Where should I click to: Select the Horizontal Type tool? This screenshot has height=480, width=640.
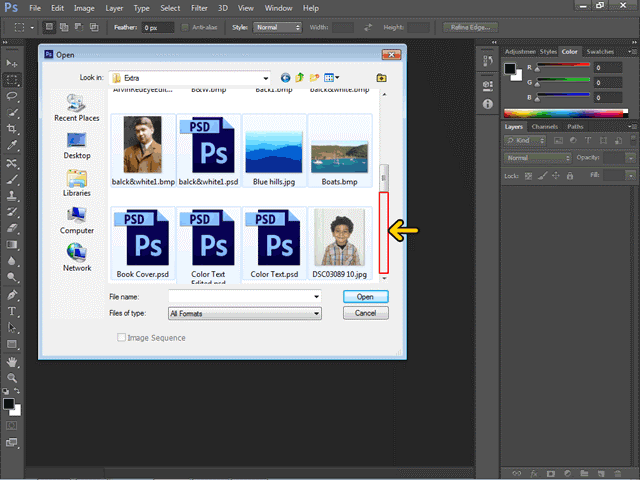11,311
